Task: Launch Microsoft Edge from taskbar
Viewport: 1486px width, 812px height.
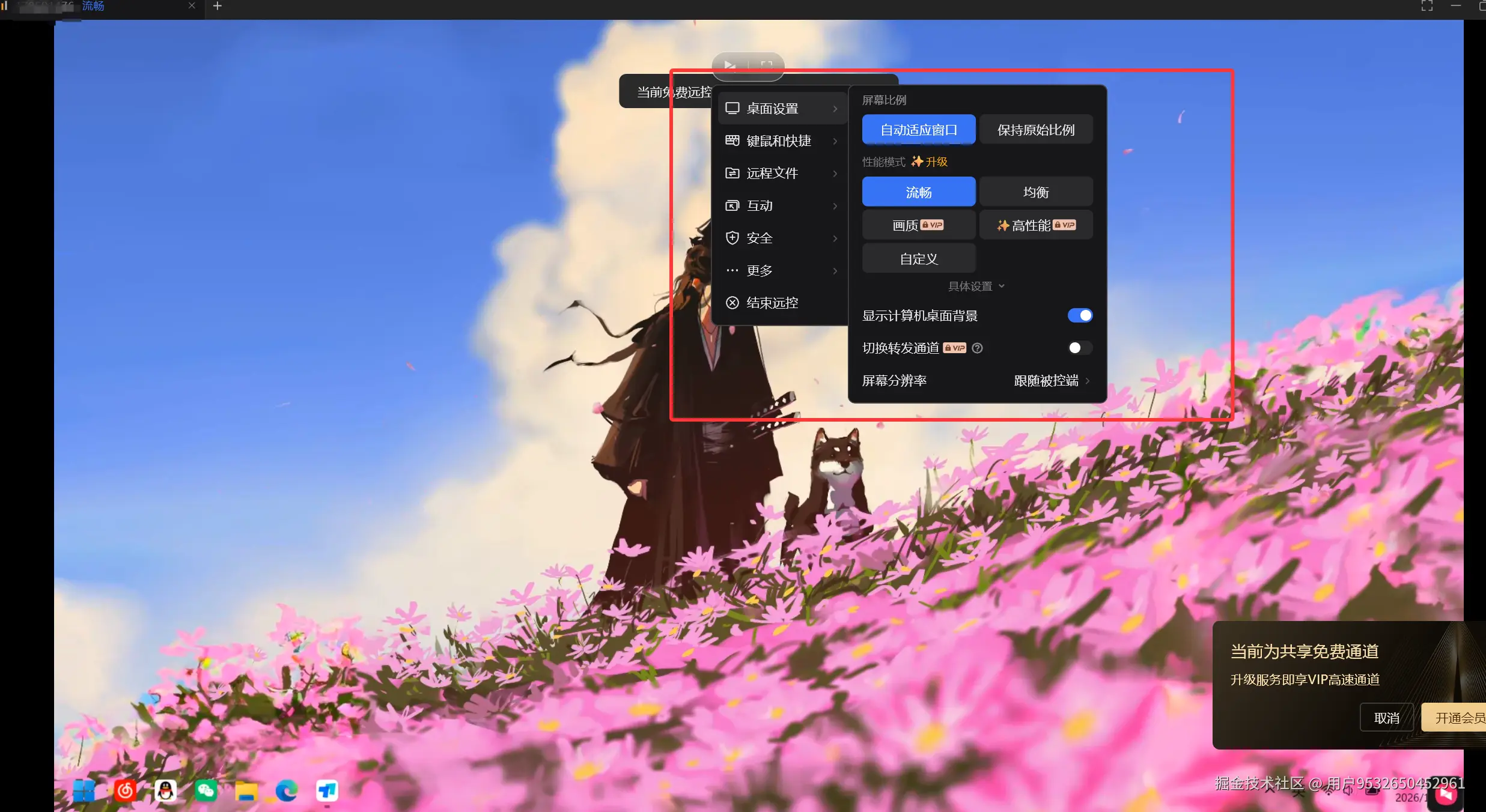Action: [x=287, y=790]
